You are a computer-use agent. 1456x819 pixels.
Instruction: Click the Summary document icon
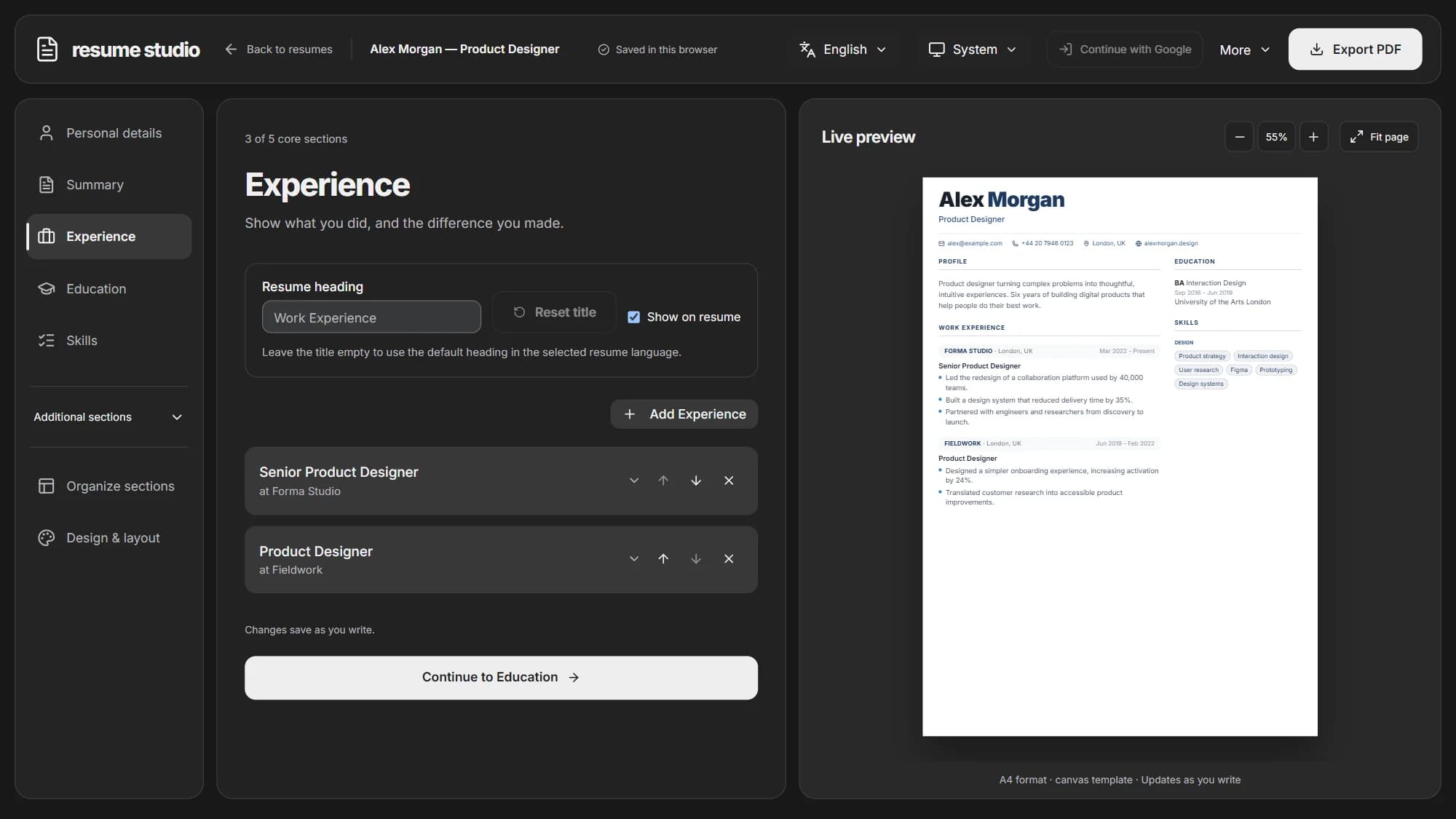coord(47,185)
